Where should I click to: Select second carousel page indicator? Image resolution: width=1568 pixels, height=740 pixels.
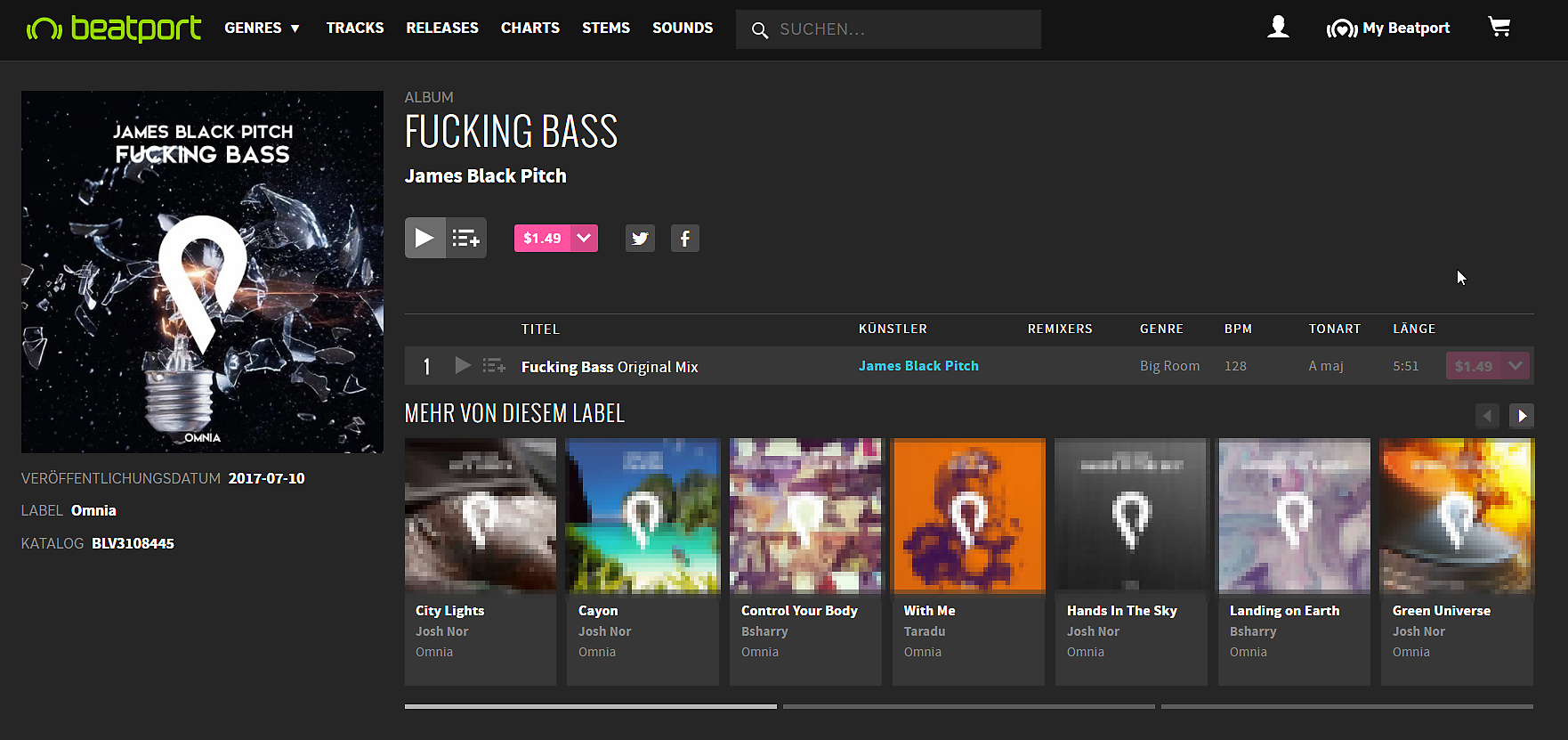(x=968, y=707)
